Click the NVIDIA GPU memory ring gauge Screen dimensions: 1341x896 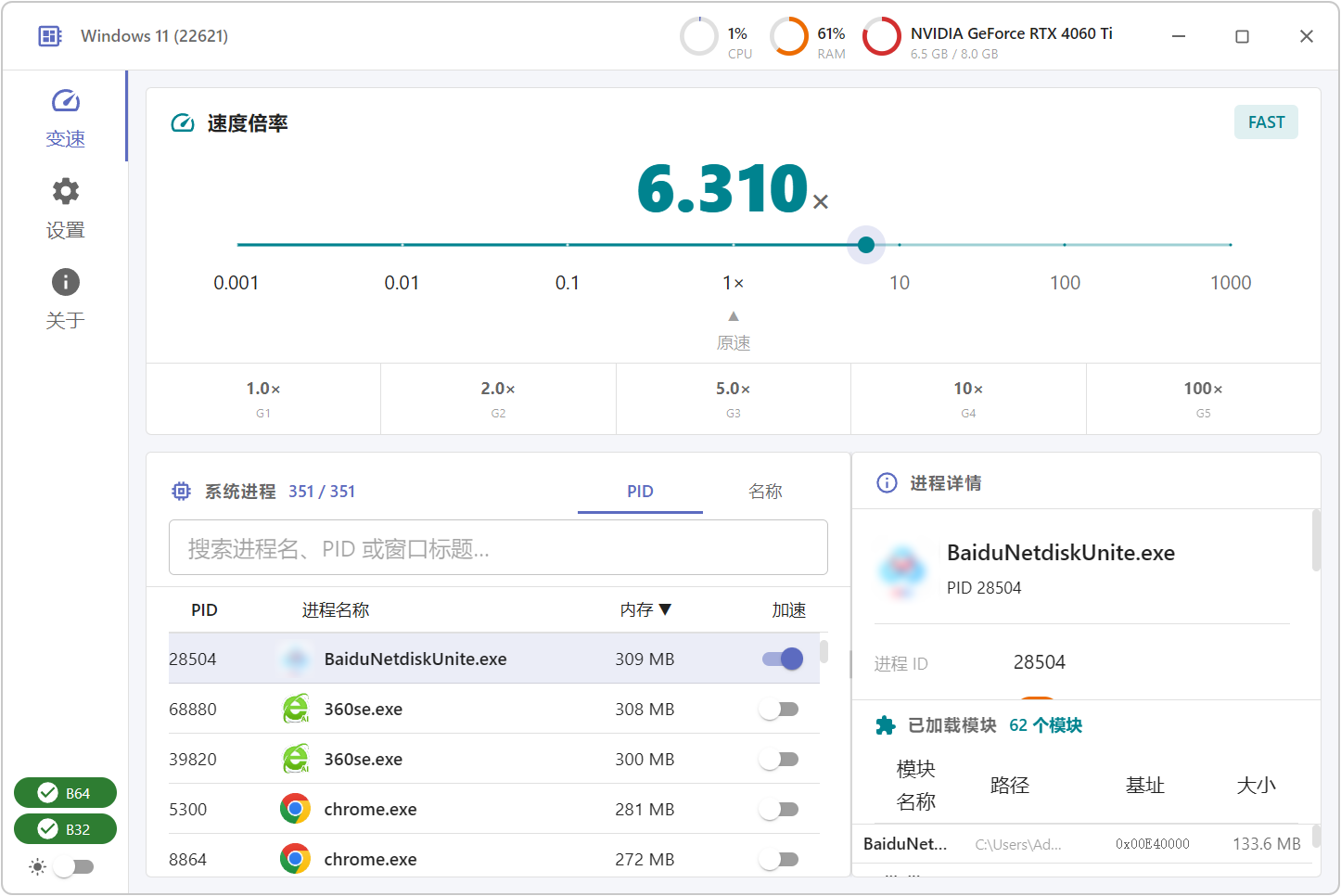881,36
